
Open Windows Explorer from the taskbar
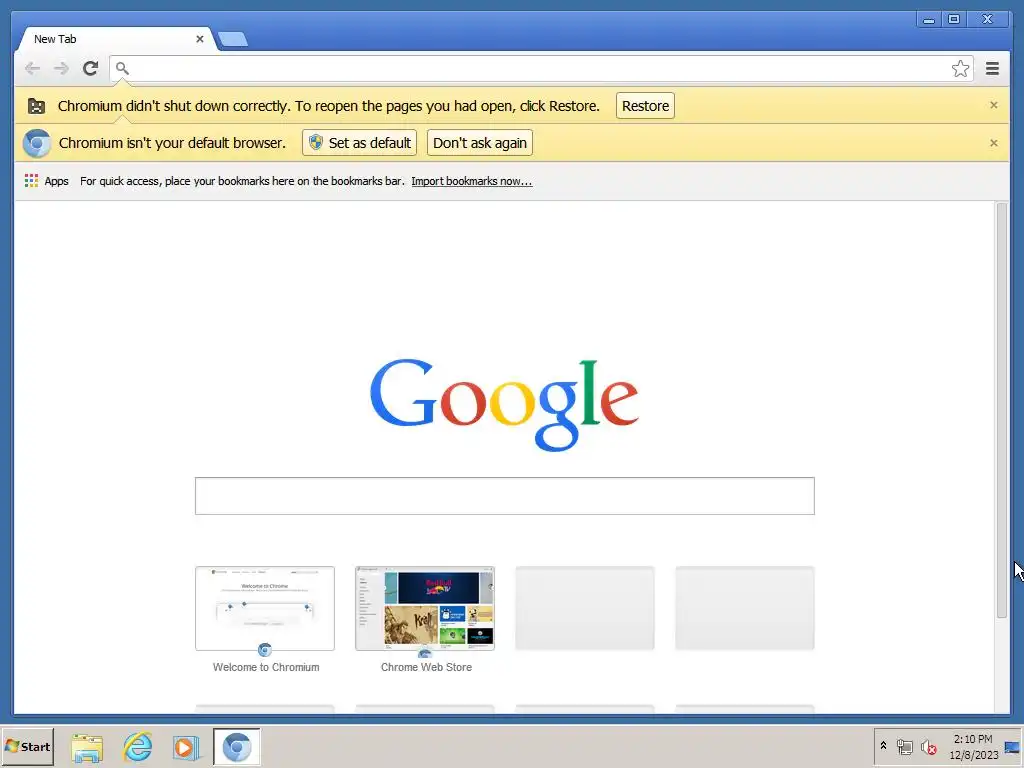click(87, 747)
